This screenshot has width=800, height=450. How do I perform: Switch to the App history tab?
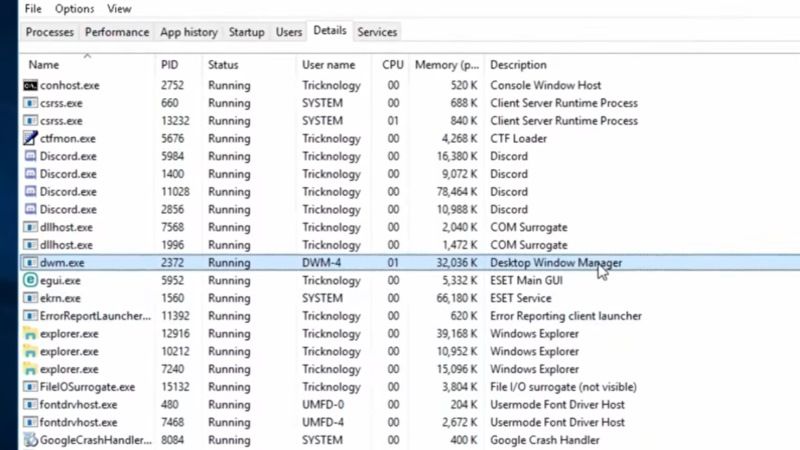[x=189, y=32]
